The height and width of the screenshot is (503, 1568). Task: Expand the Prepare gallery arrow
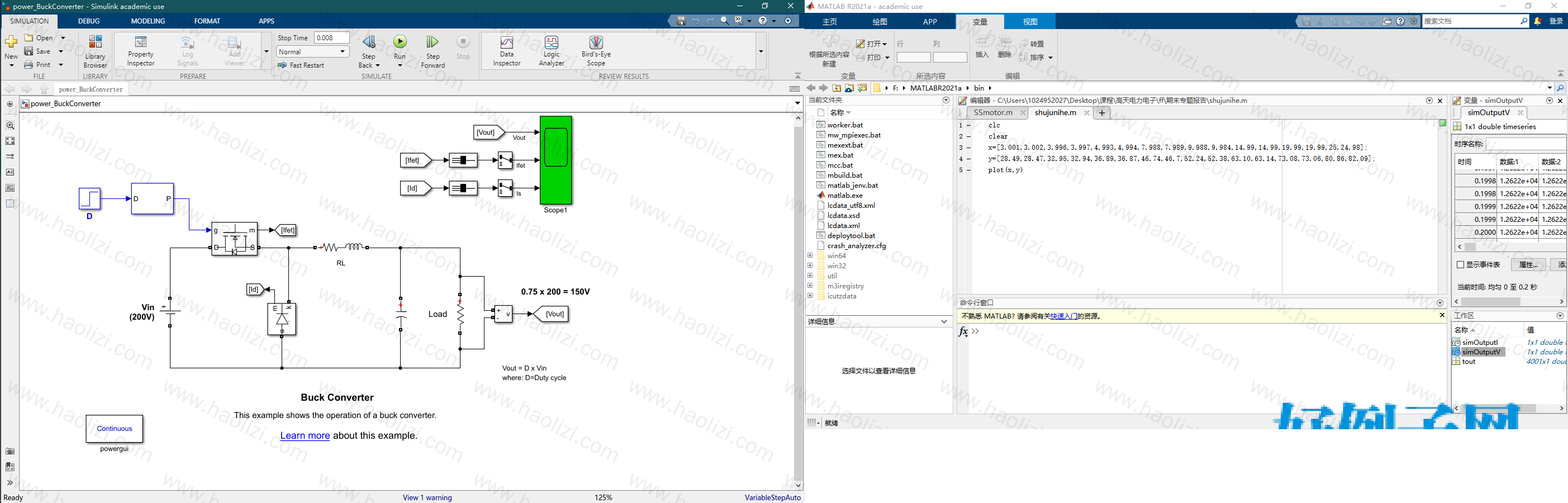tap(266, 51)
